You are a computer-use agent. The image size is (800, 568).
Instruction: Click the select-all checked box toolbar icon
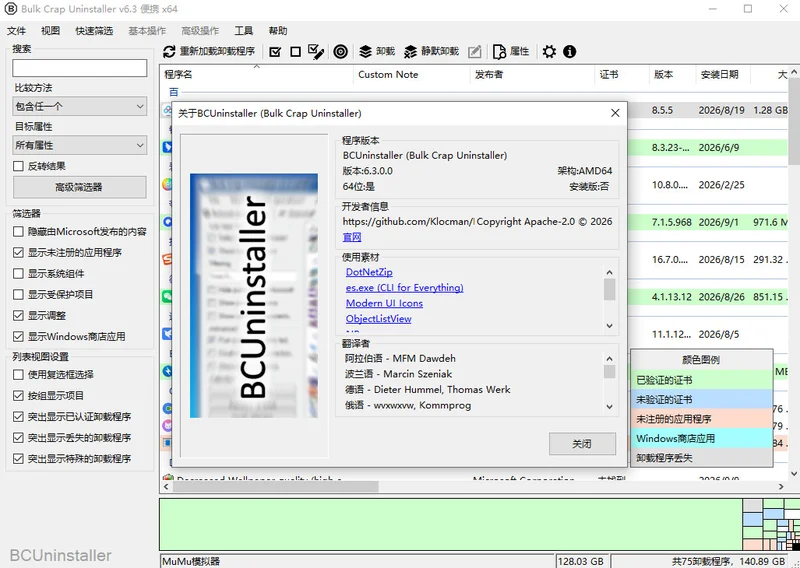coord(275,52)
